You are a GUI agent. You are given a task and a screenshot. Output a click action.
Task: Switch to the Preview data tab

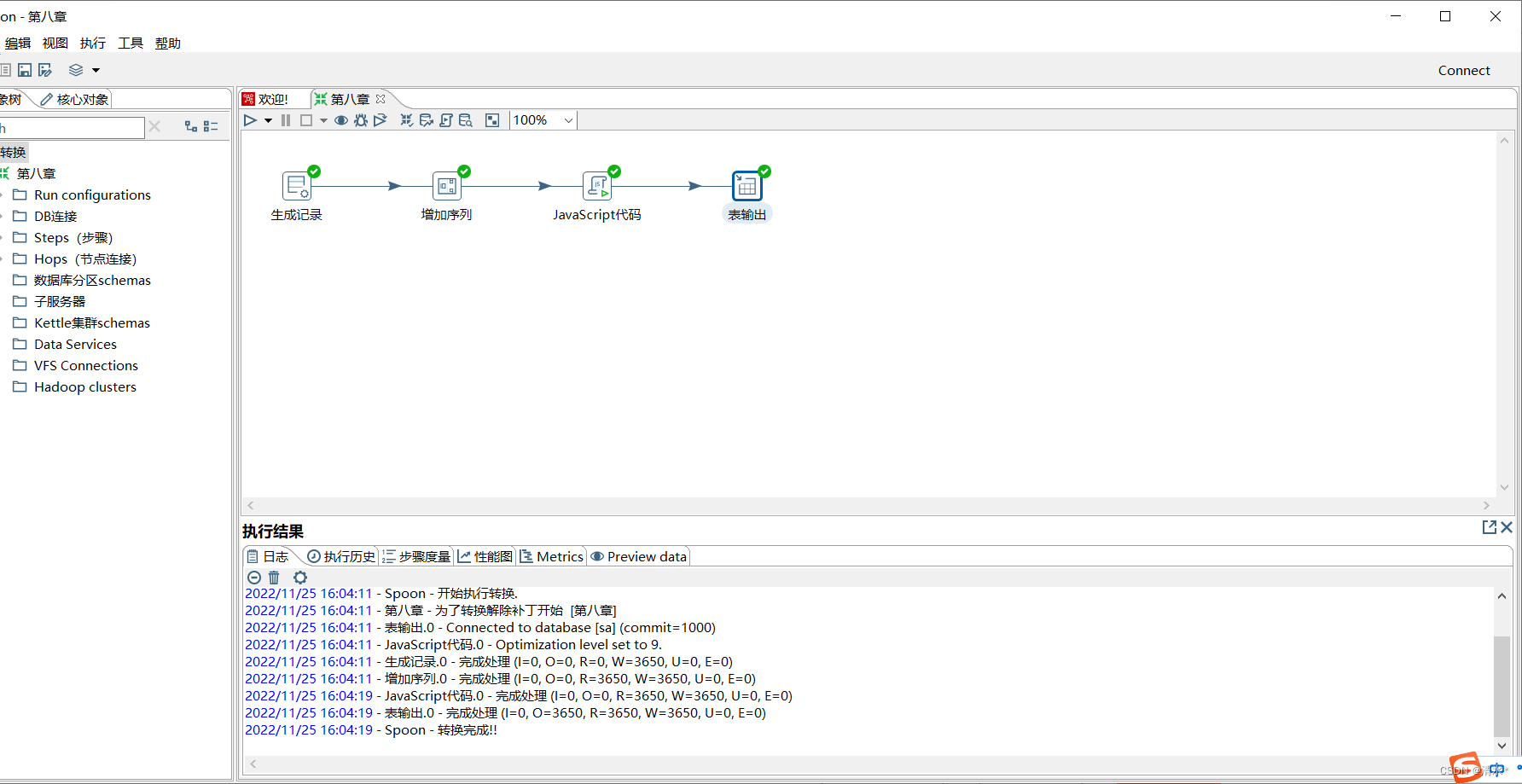pyautogui.click(x=639, y=556)
